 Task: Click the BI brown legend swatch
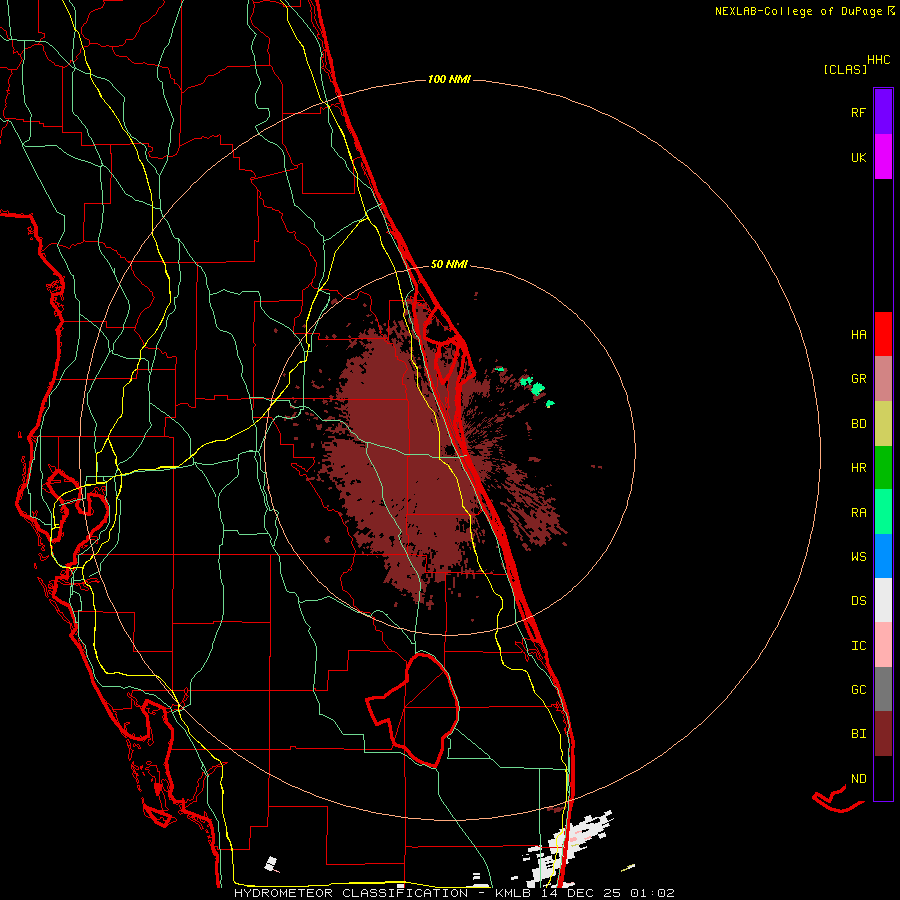coord(883,734)
